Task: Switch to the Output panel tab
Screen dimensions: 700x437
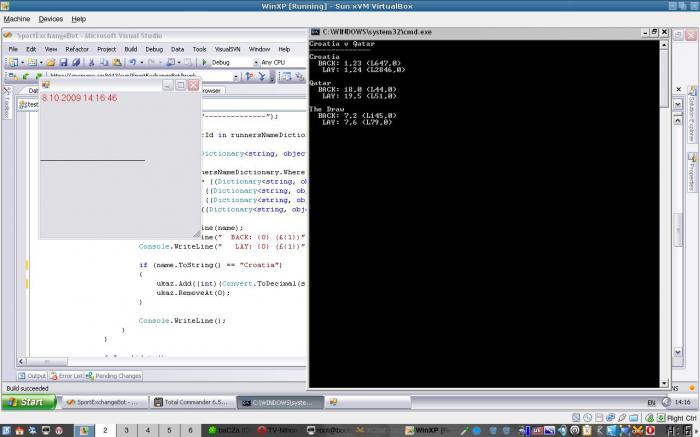Action: pos(32,376)
